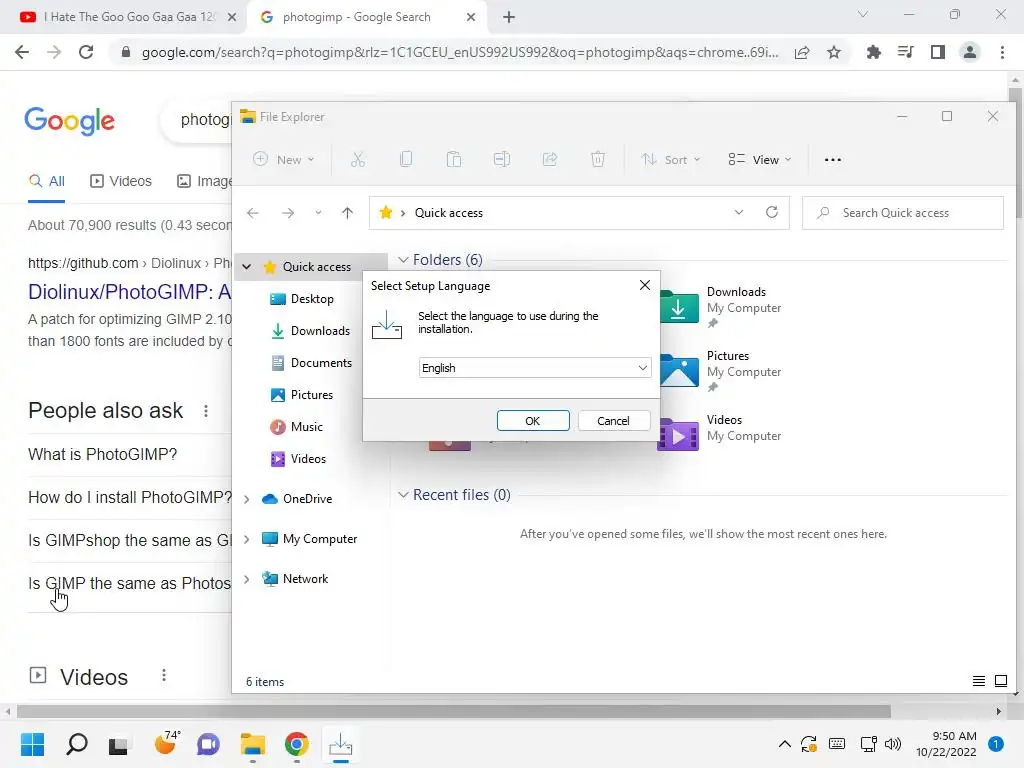This screenshot has width=1024, height=768.
Task: Expand the OneDrive tree node
Action: (x=247, y=499)
